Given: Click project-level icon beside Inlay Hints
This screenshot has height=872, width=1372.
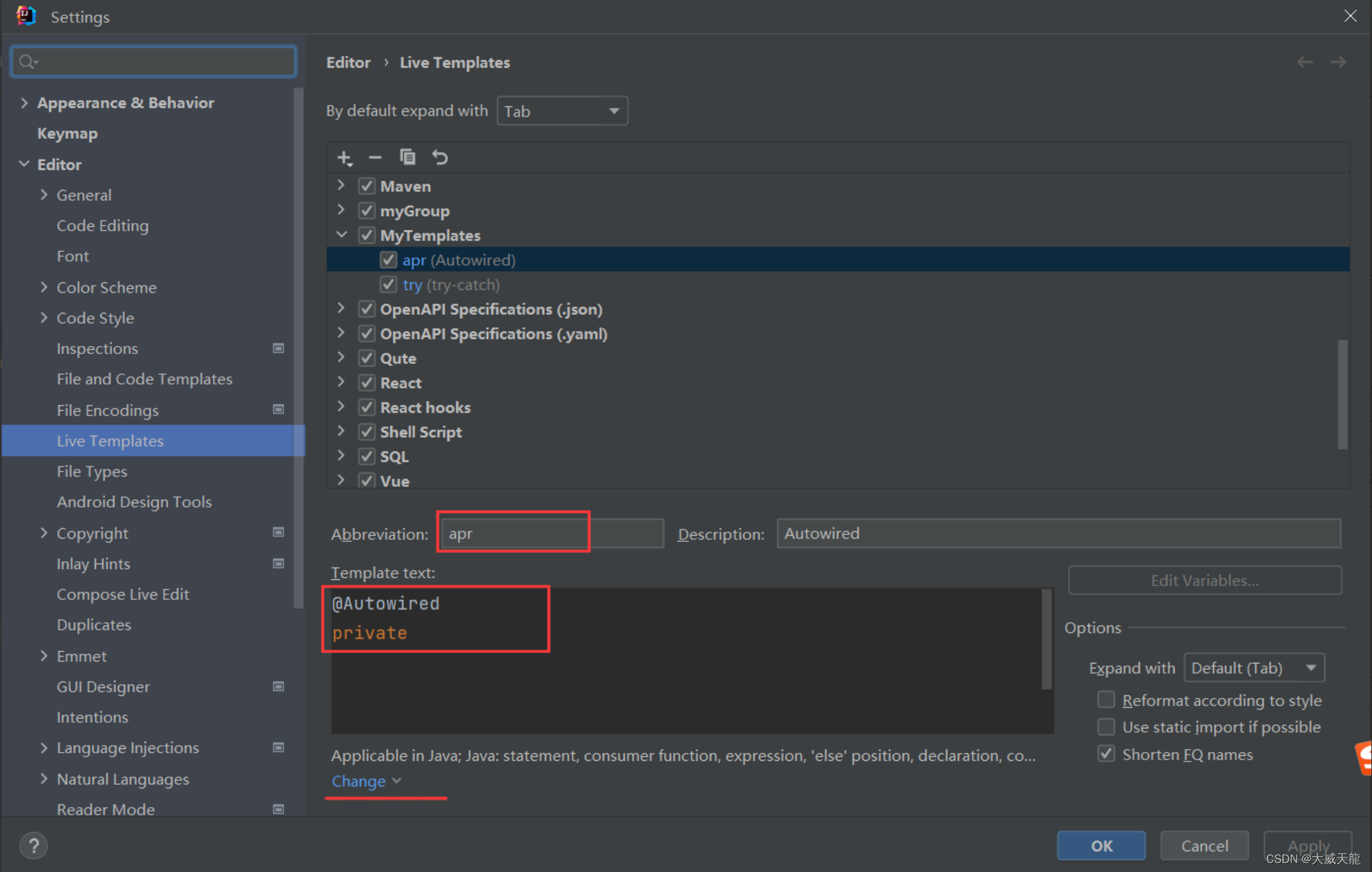Looking at the screenshot, I should 278,563.
